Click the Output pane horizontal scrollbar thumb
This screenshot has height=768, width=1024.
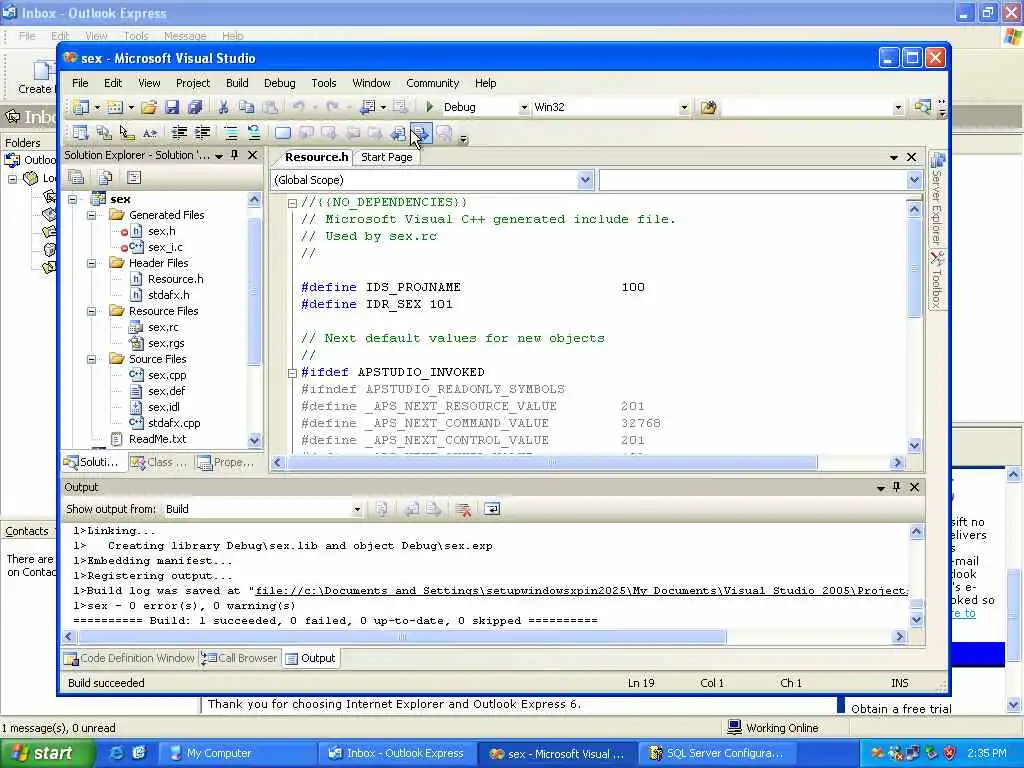click(x=402, y=636)
